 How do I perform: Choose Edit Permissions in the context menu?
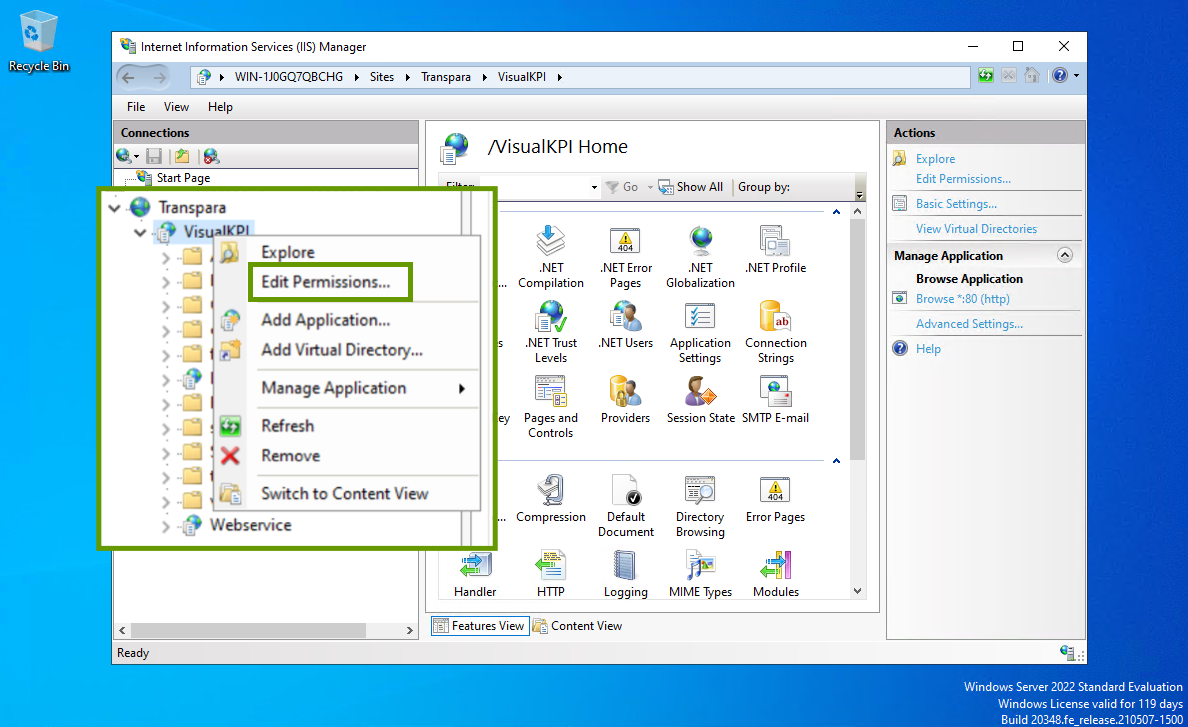(325, 282)
